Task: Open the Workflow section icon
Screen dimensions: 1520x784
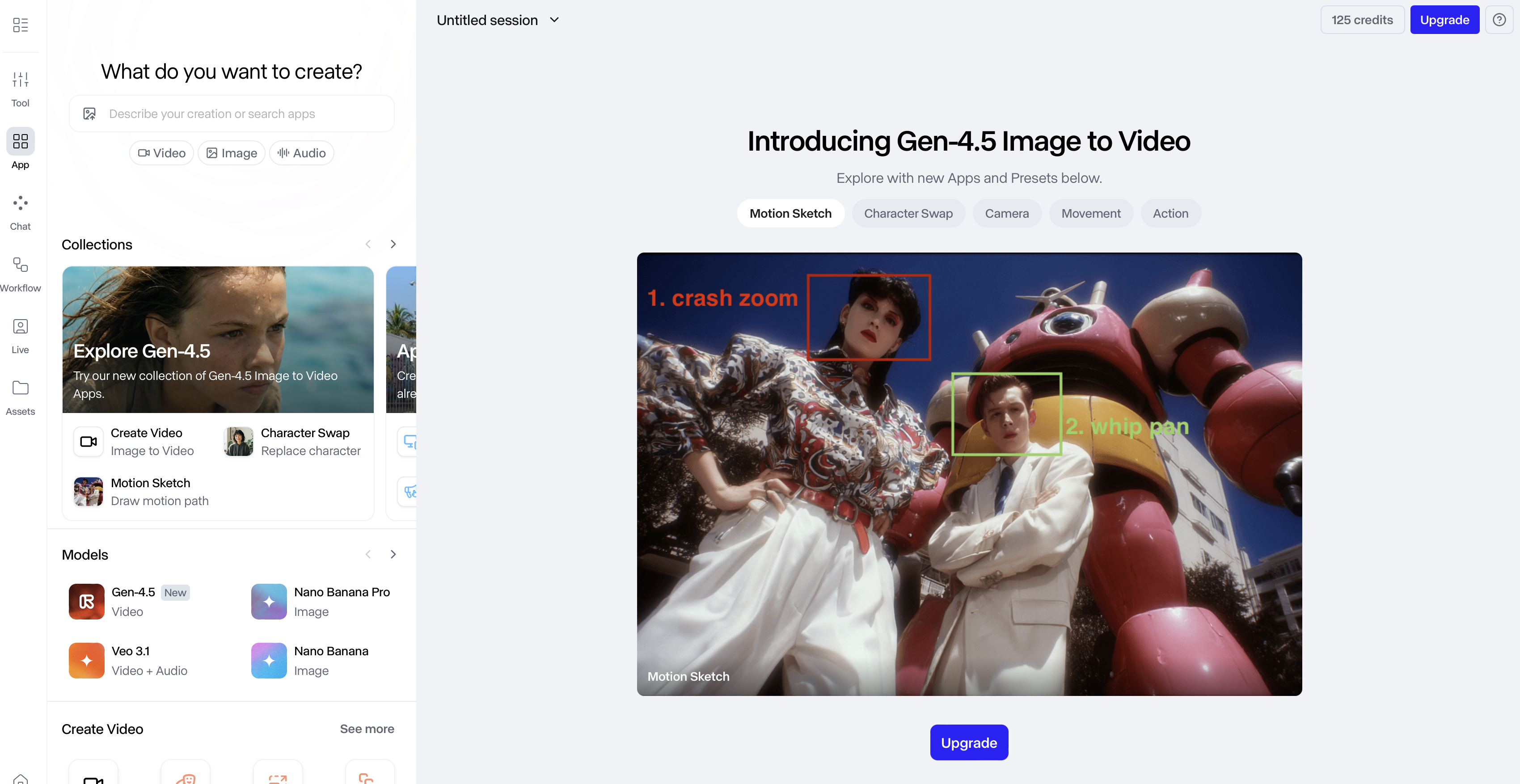Action: pos(20,273)
